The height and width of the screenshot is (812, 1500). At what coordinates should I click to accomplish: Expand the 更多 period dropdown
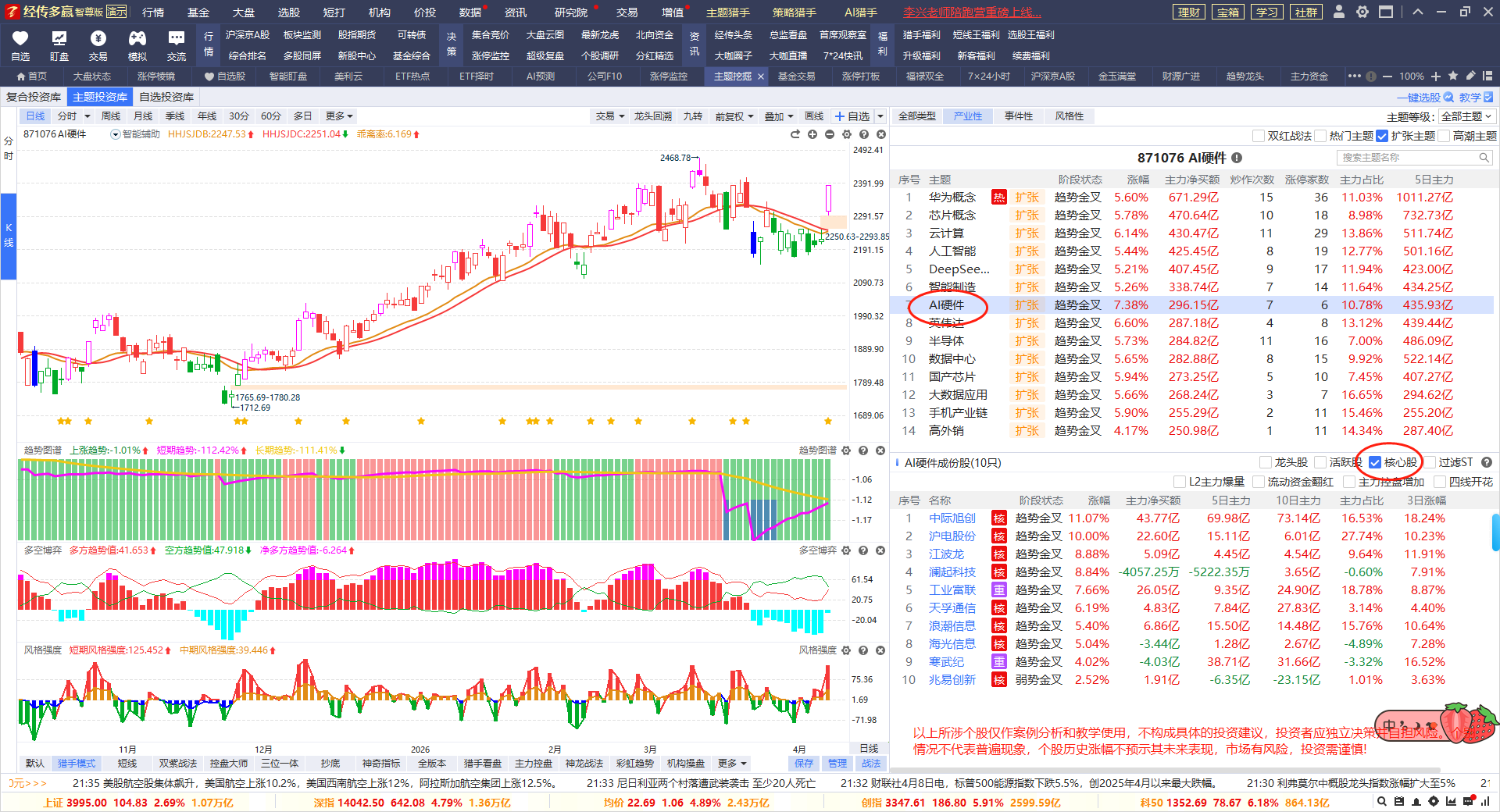point(339,116)
